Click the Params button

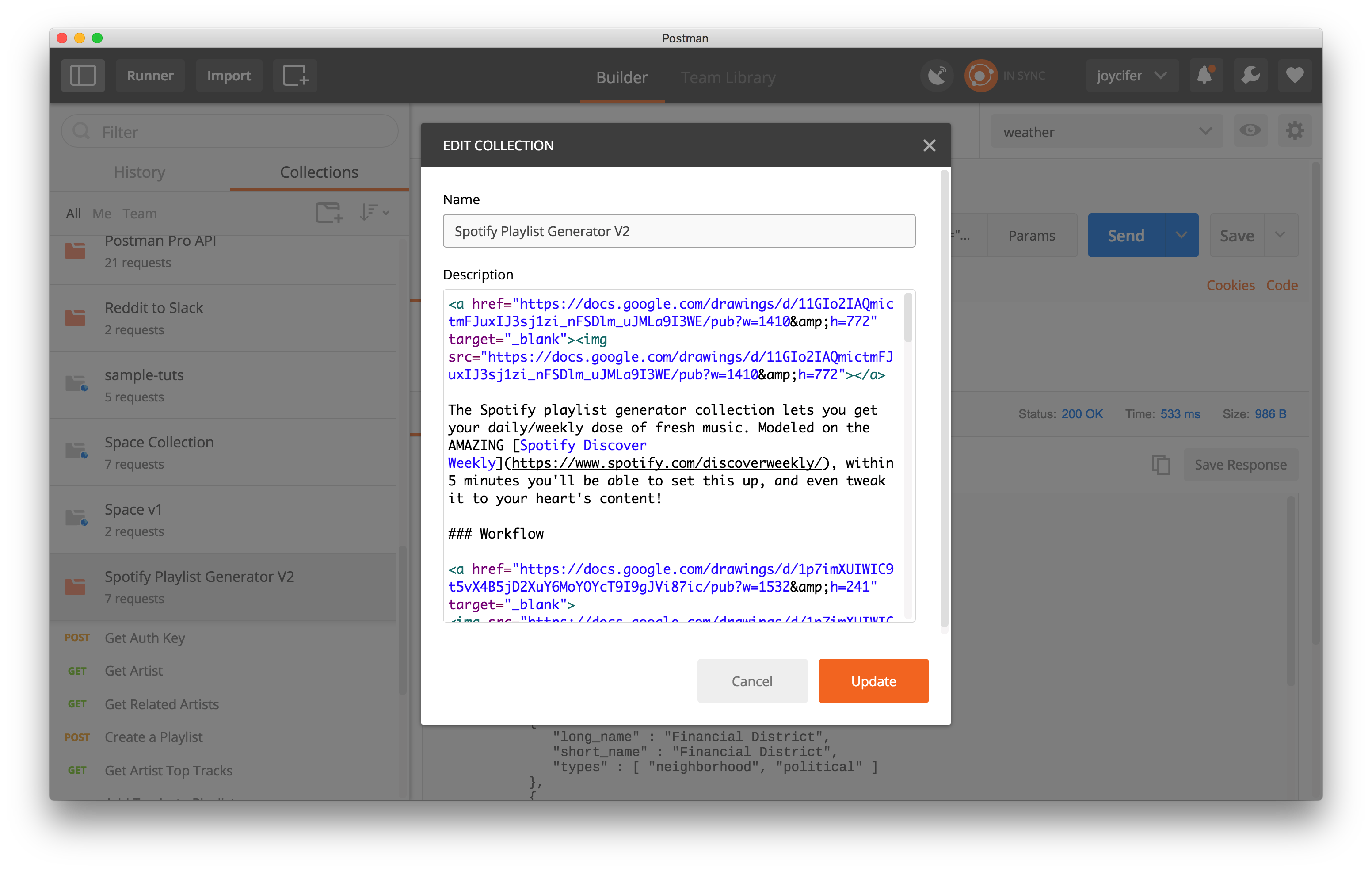1032,235
